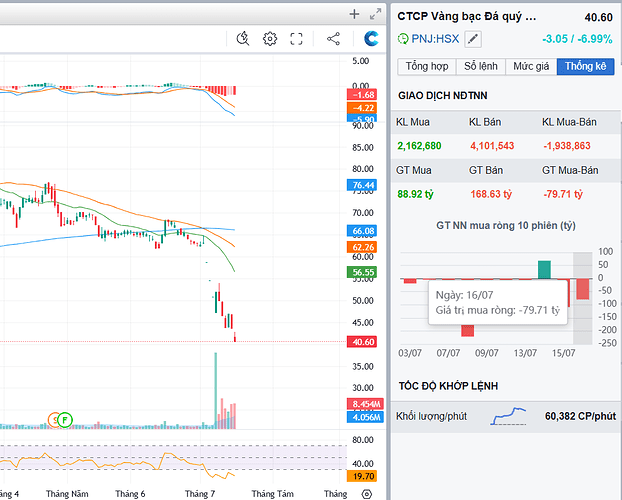This screenshot has height=500, width=622.
Task: Click the tallest green volume bar in July
Action: tap(216, 390)
